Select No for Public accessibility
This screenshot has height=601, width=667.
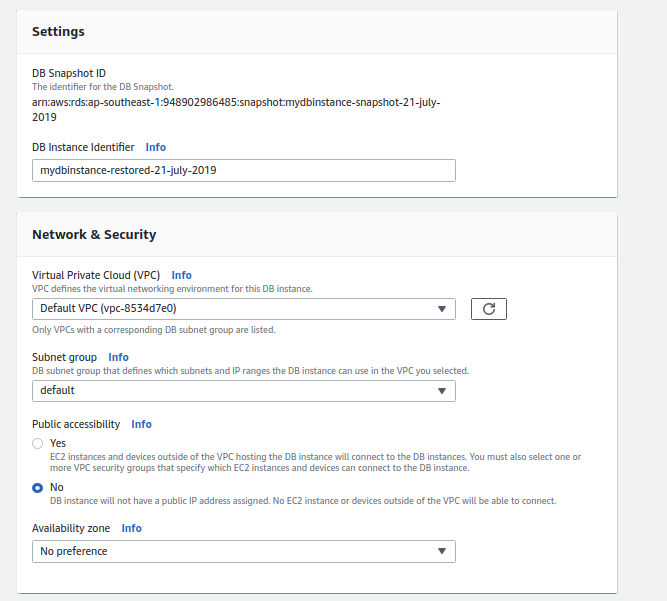tap(38, 487)
